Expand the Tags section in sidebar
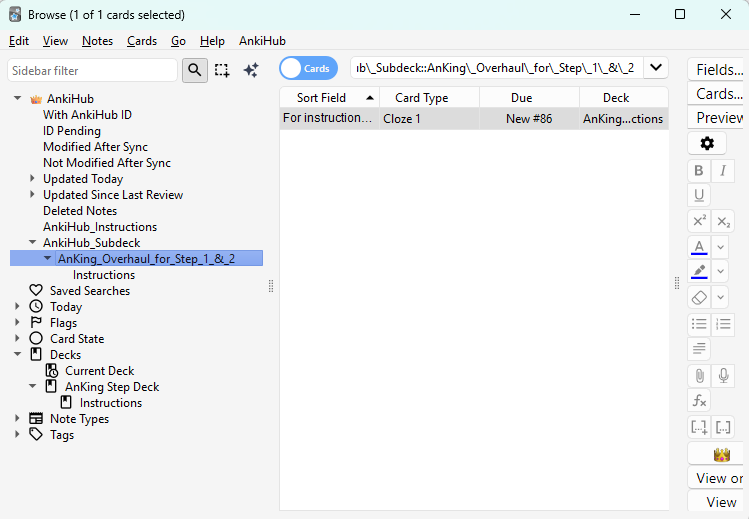The height and width of the screenshot is (519, 749). point(18,435)
